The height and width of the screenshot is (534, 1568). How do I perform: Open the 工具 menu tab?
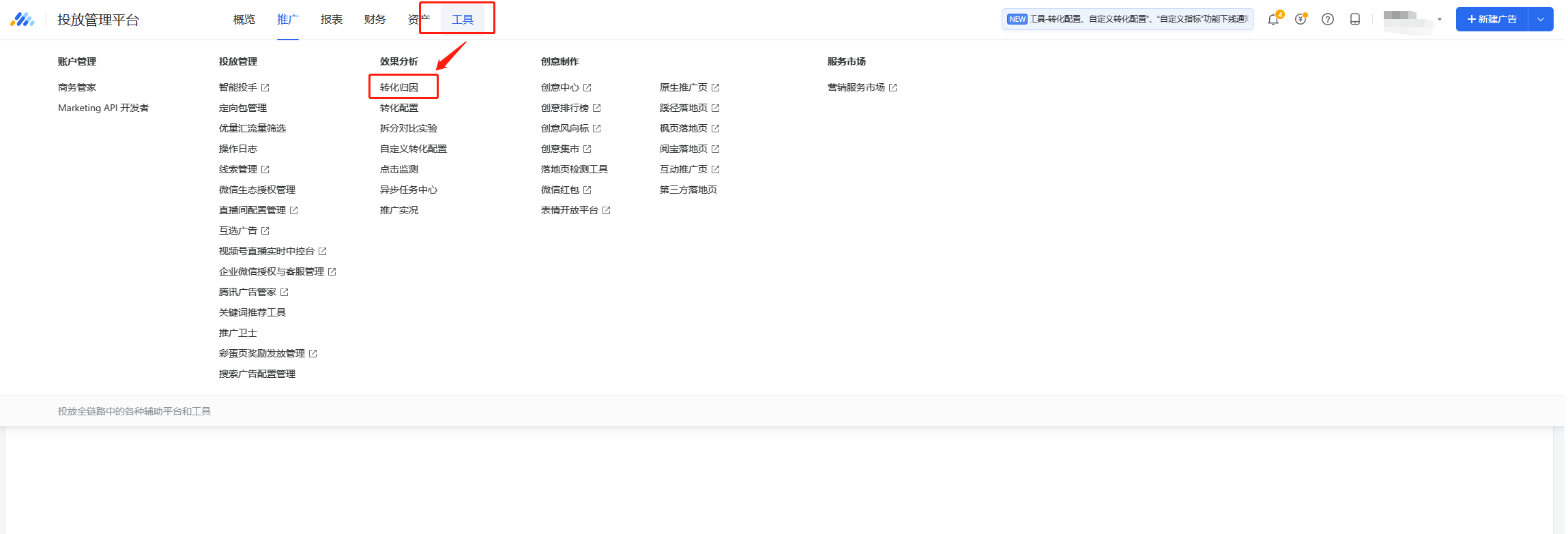coord(463,20)
